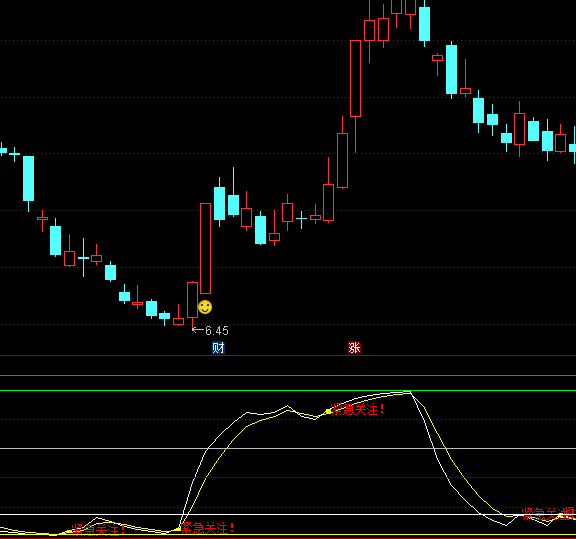Open the blue 财 info badge

(x=218, y=348)
